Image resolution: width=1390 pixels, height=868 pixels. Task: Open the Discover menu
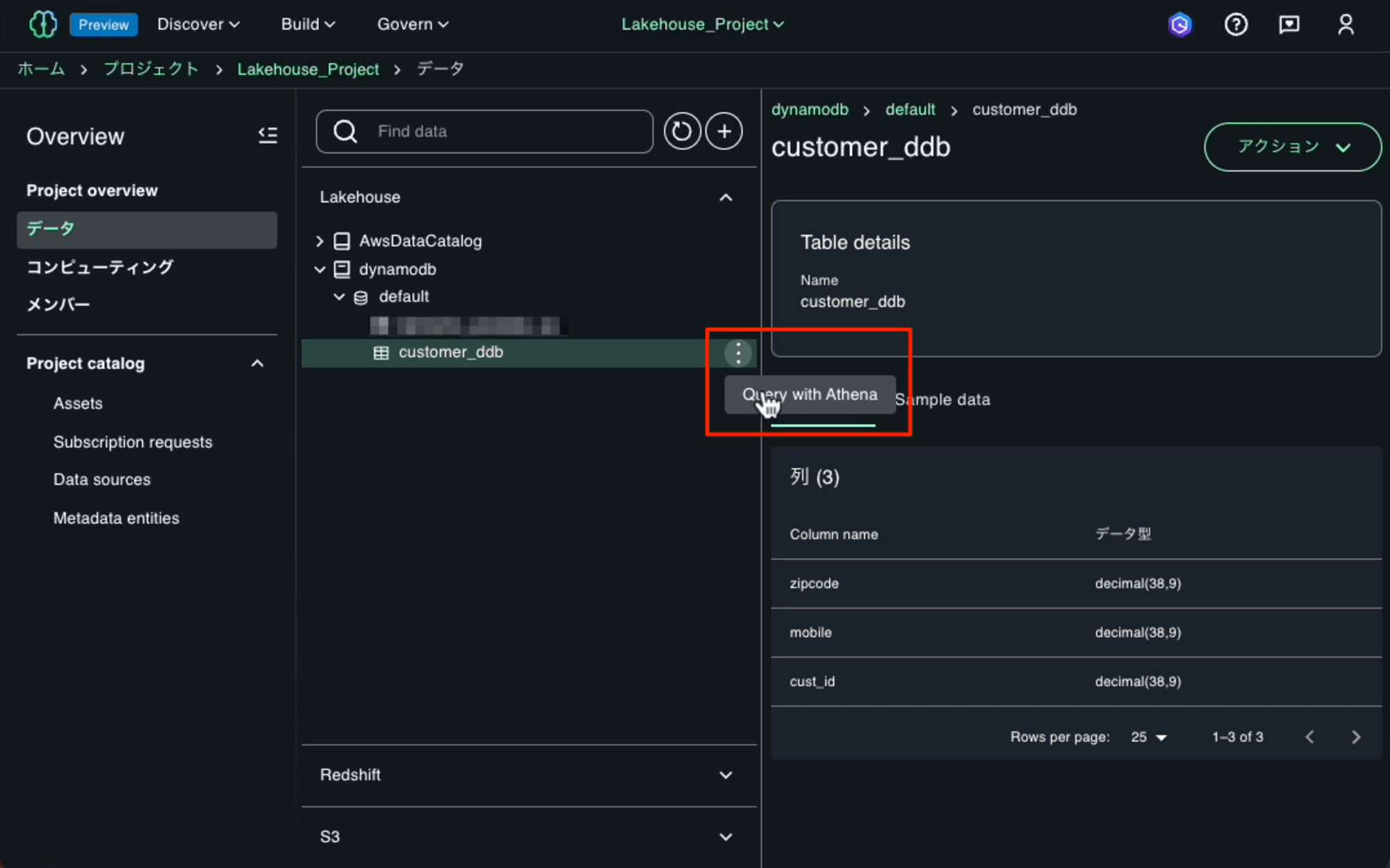tap(199, 24)
